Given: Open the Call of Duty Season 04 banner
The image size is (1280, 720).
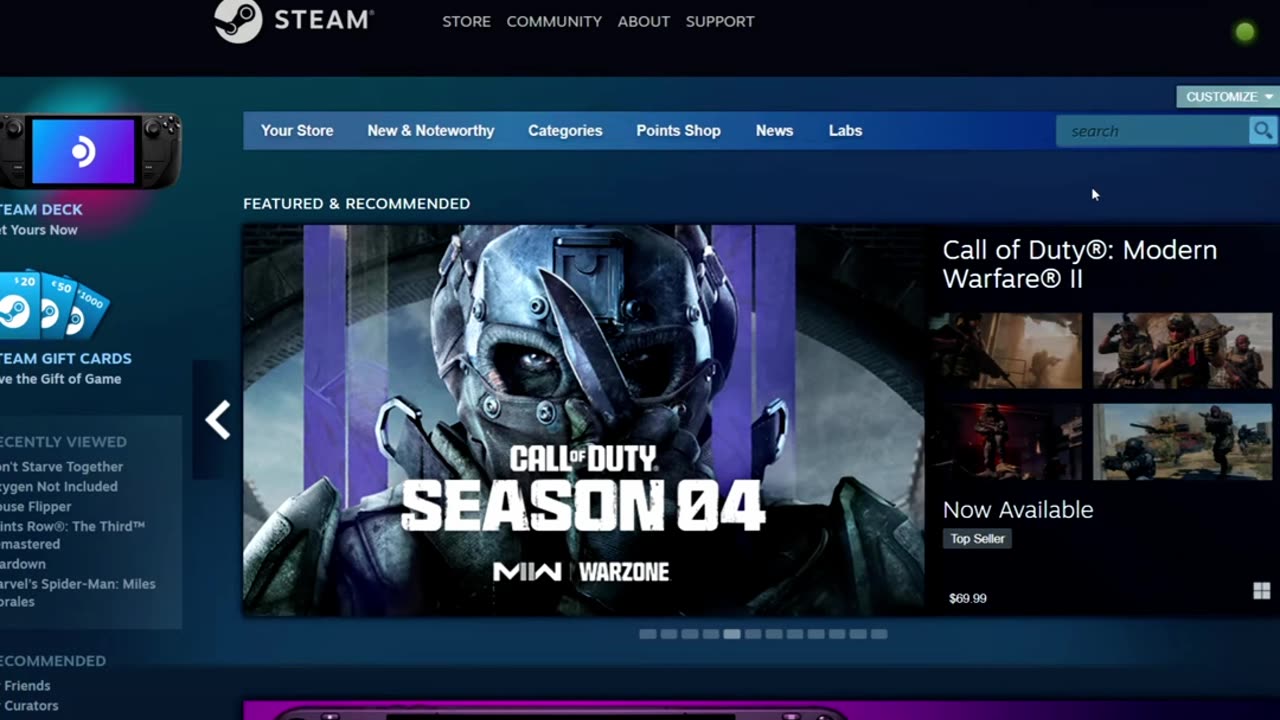Looking at the screenshot, I should (x=584, y=420).
